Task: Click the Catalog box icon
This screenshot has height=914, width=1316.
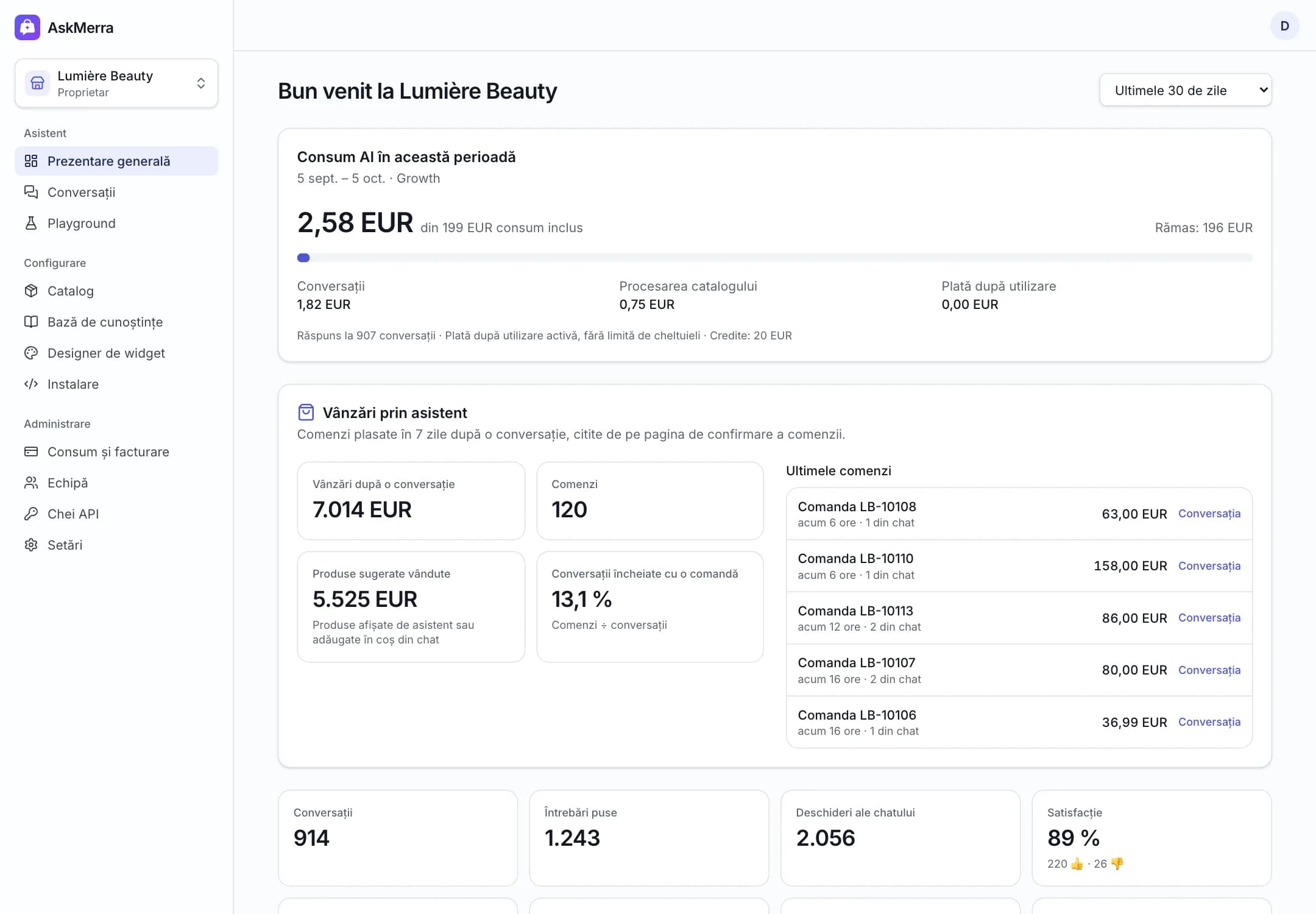Action: pyautogui.click(x=31, y=291)
